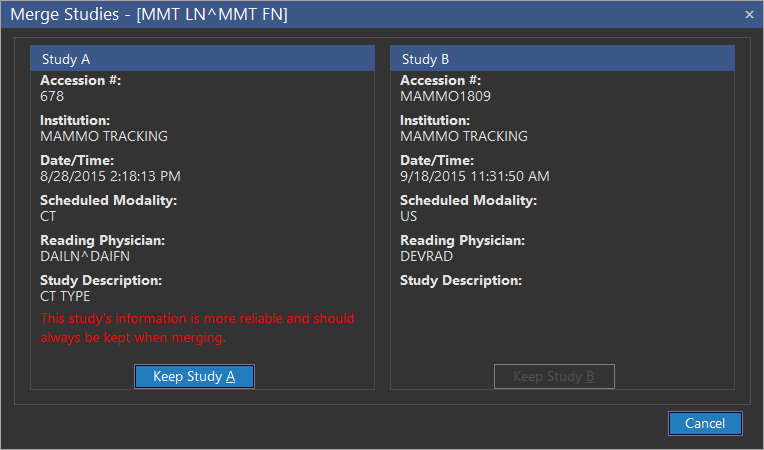Click reading physician DAILN^DAIFN
The image size is (764, 450).
tap(85, 256)
